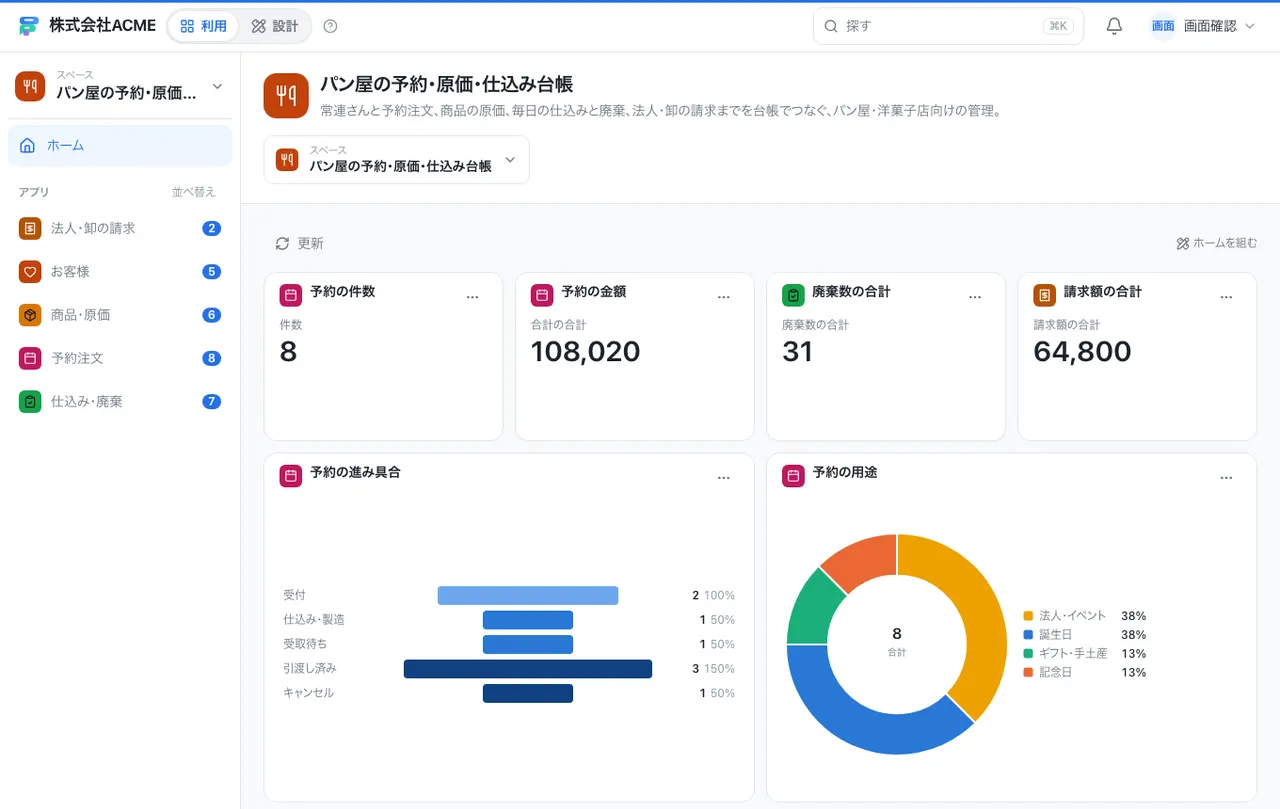The height and width of the screenshot is (809, 1280).
Task: Click the large fork-and-knife space icon in header
Action: click(286, 95)
